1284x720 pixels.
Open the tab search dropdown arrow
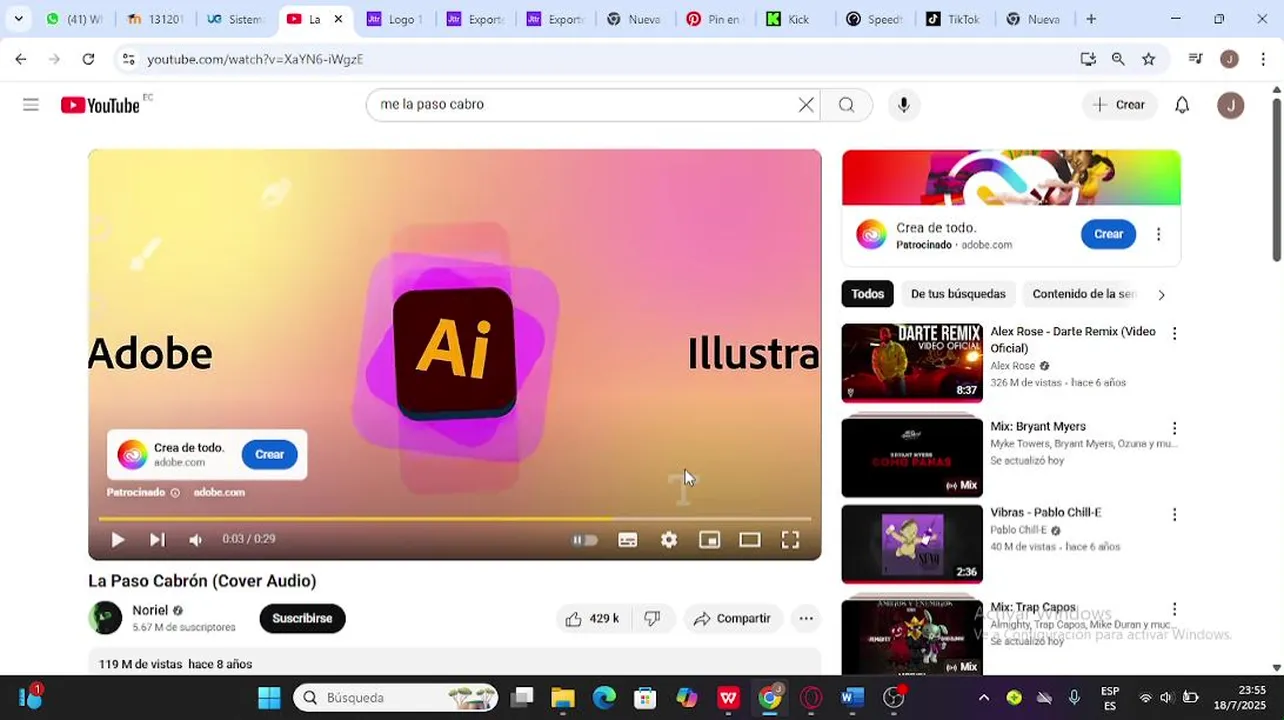(x=18, y=19)
